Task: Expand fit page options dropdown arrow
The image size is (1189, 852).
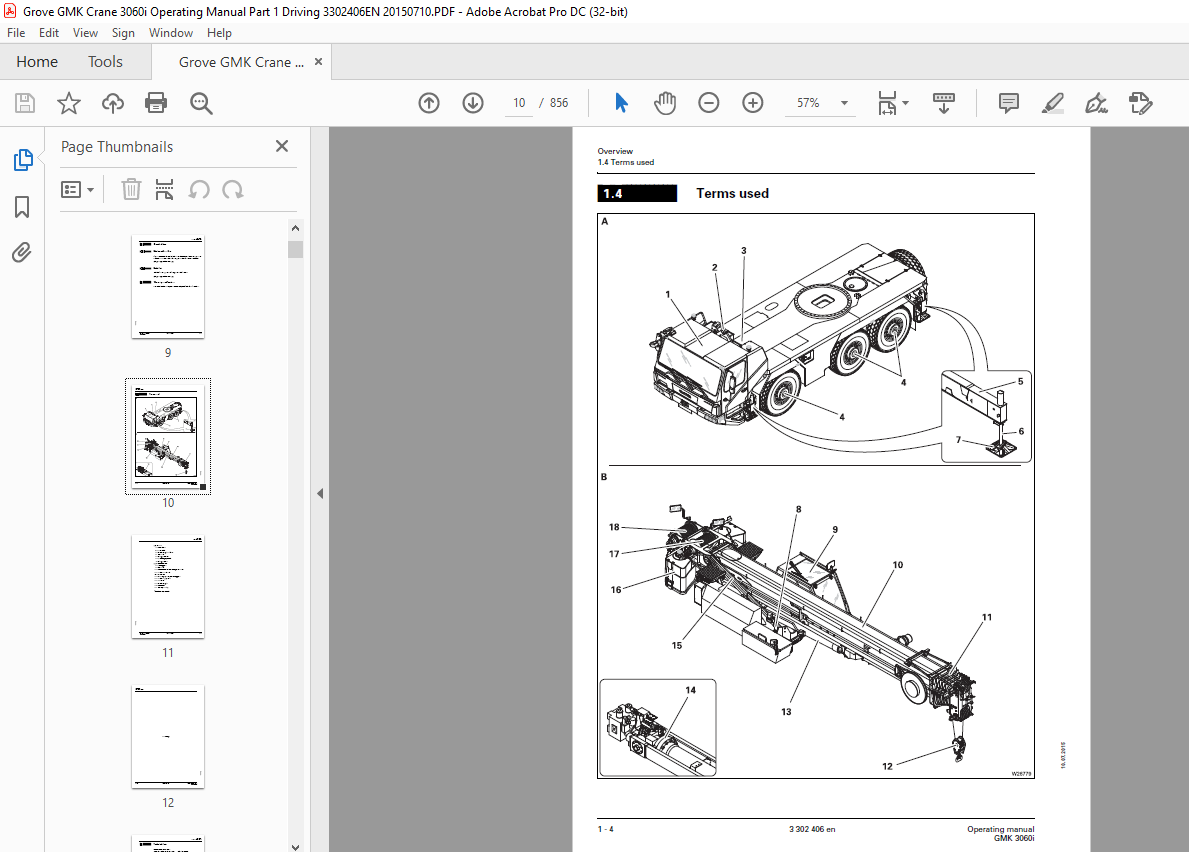Action: tap(905, 103)
